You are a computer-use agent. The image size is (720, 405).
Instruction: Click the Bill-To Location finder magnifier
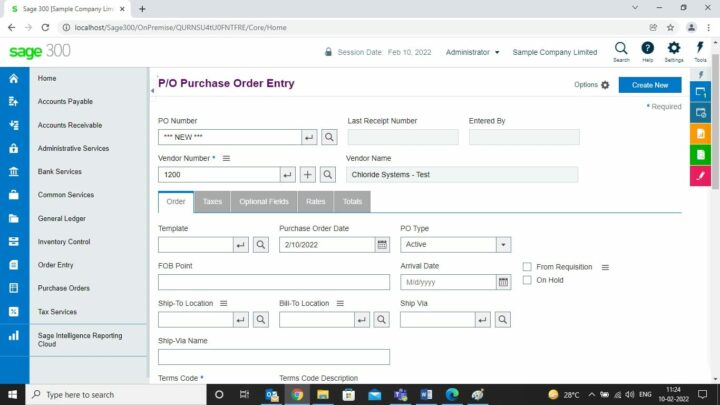pyautogui.click(x=382, y=320)
